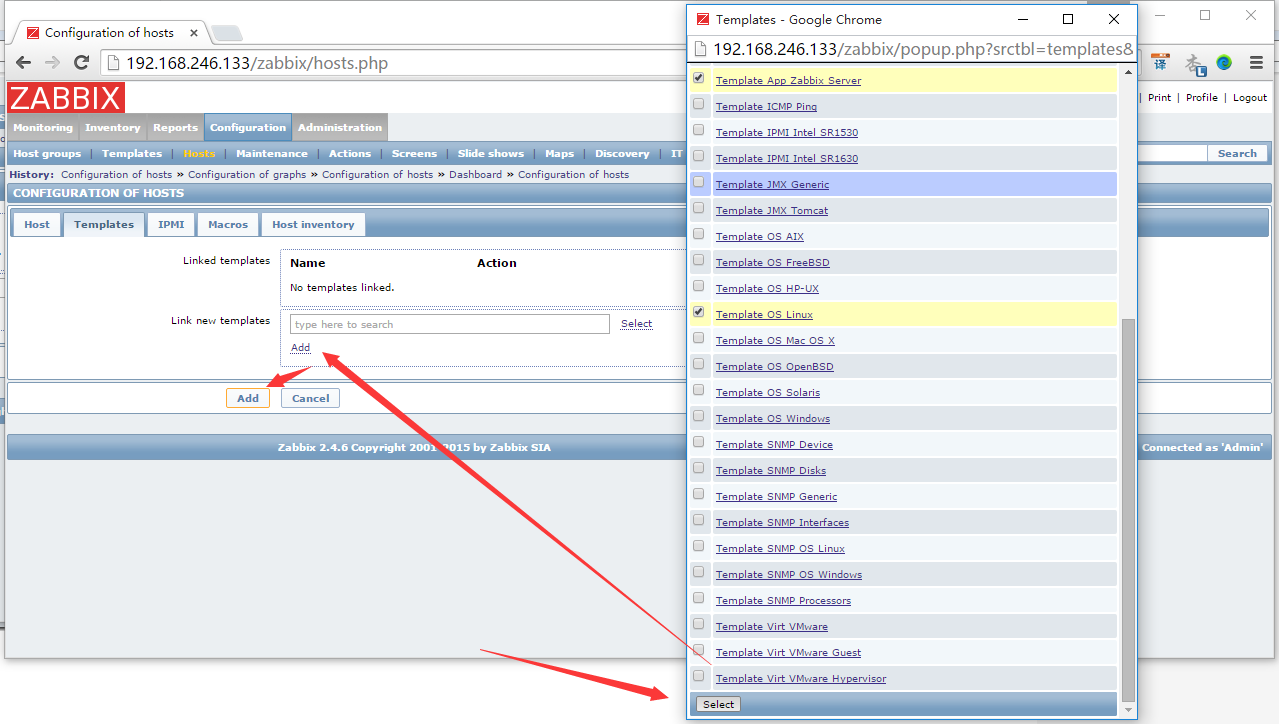Click the page icon in popup address bar
The width and height of the screenshot is (1279, 724).
point(699,50)
